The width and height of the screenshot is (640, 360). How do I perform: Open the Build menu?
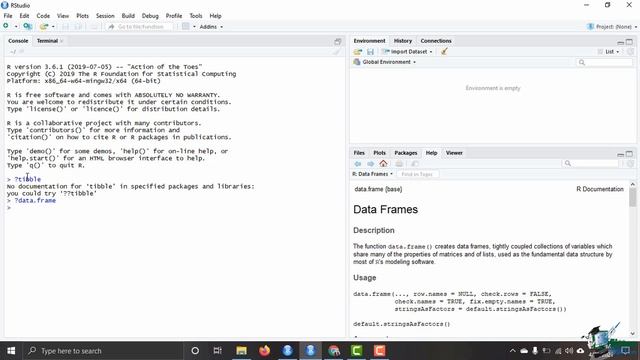coord(128,16)
